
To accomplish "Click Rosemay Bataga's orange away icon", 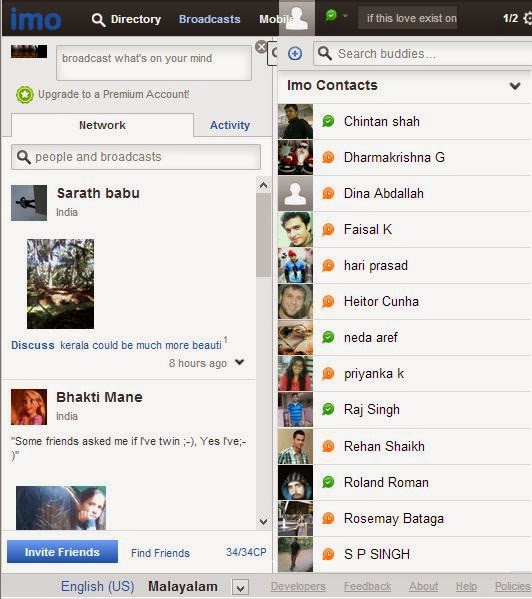I will 328,518.
